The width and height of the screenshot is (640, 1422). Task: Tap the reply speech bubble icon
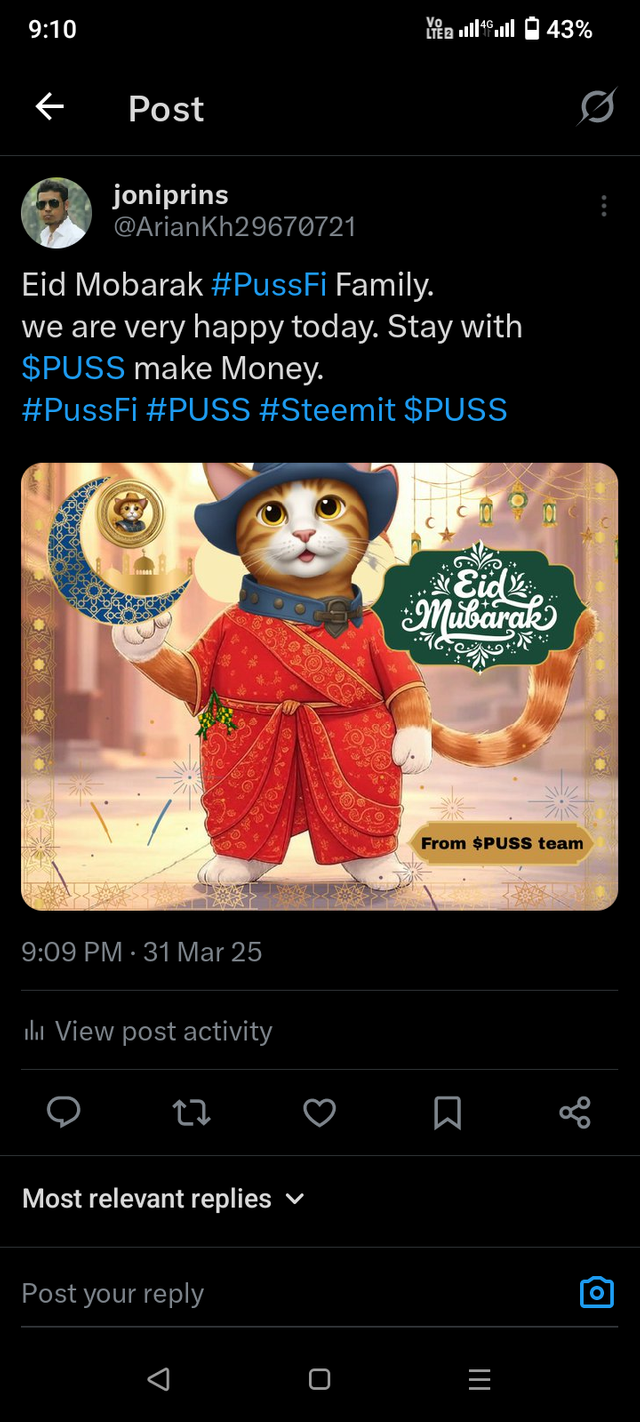coord(64,1112)
